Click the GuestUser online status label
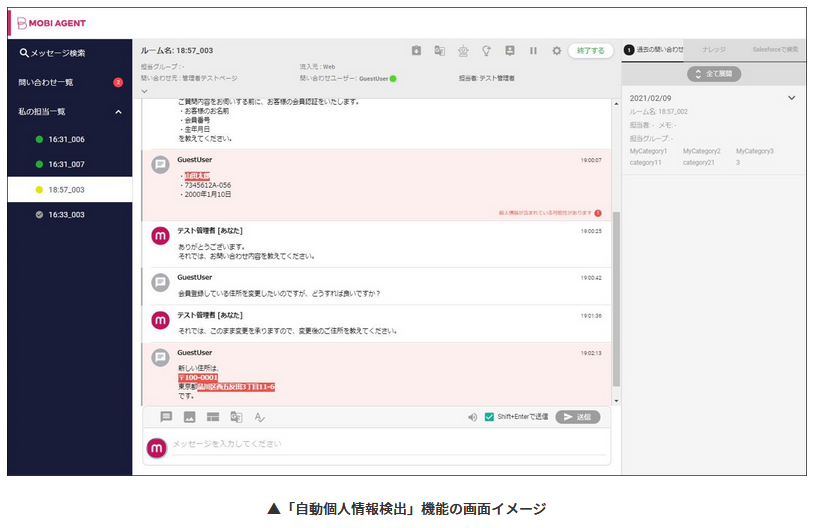Screen dimensions: 815x528 (374, 78)
